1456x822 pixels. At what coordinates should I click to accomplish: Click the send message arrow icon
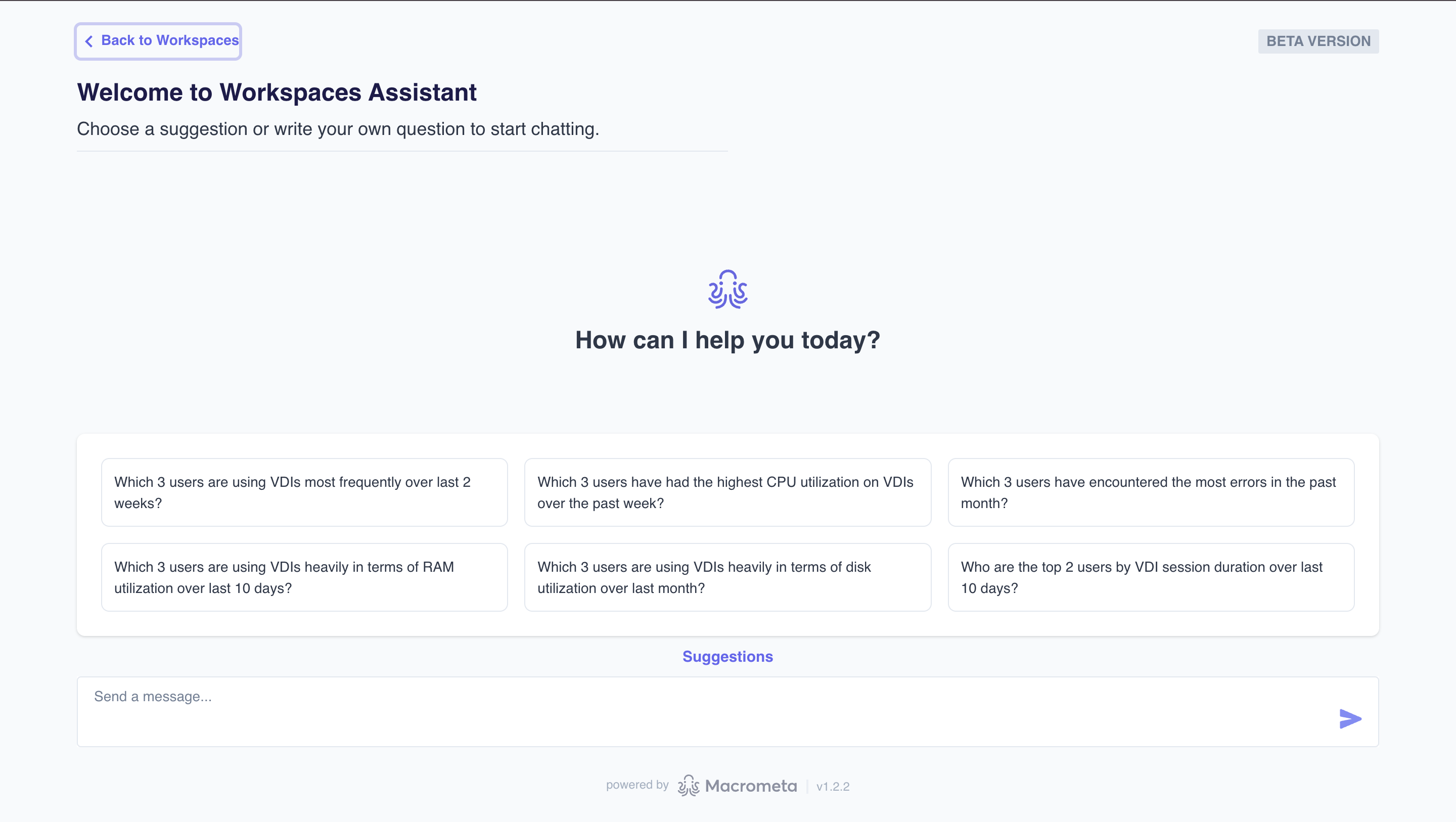point(1350,718)
